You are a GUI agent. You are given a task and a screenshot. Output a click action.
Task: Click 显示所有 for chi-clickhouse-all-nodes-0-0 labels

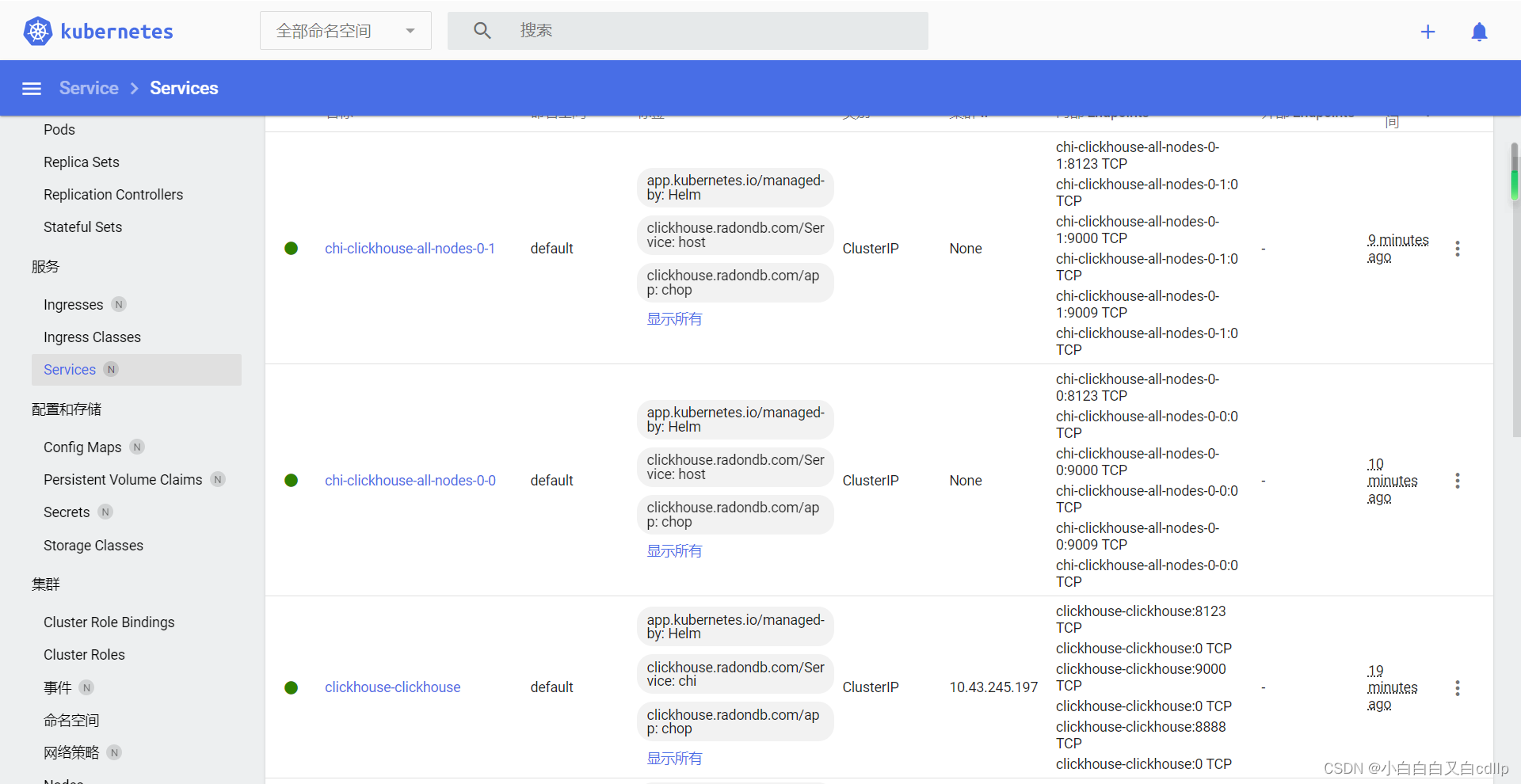point(674,551)
